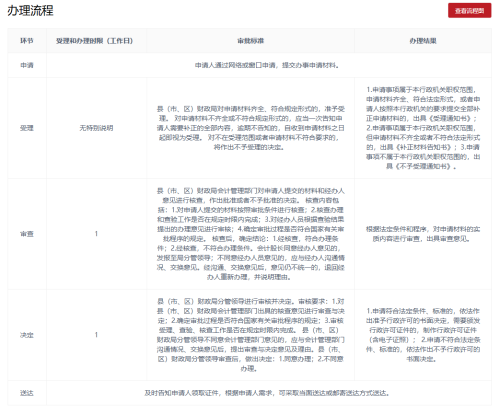Click the 审查 row's paragraph about 会计管理部门
This screenshot has height=413, width=500.
250,234
